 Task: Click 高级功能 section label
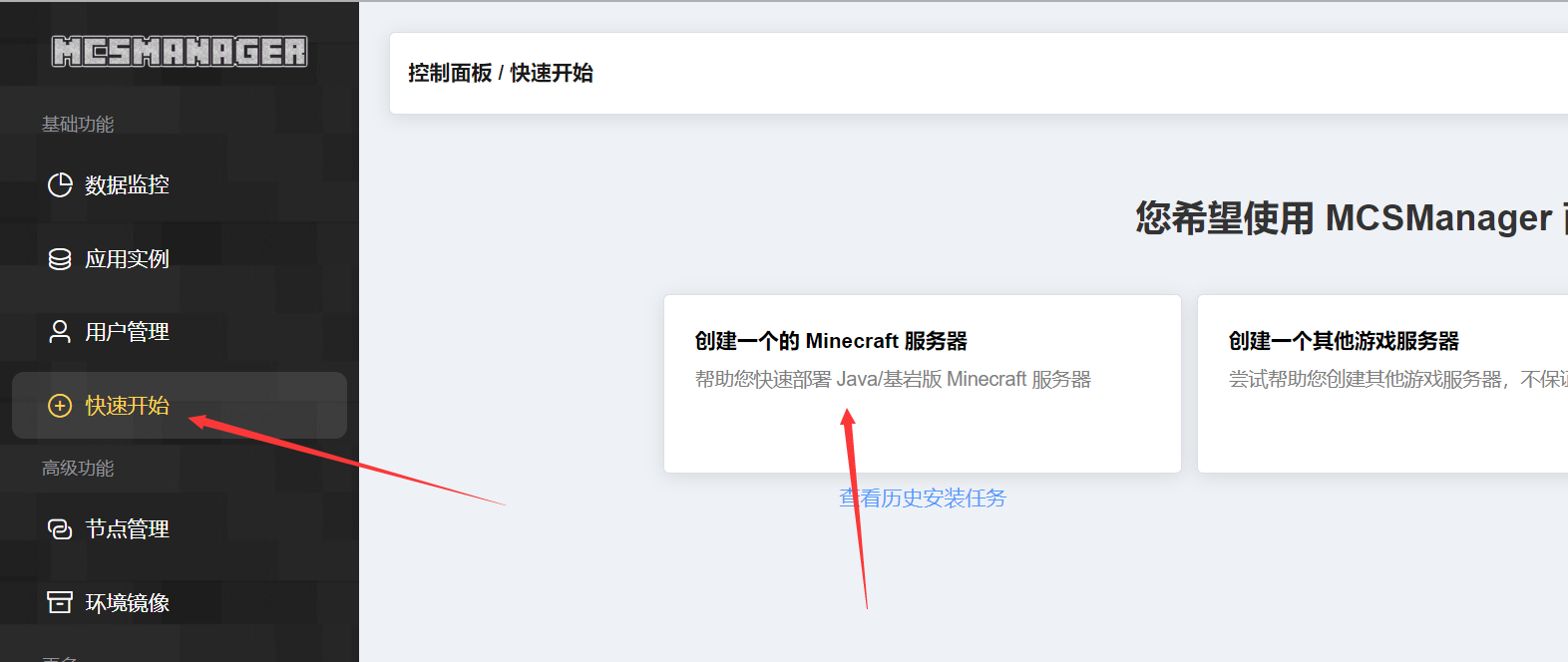coord(78,469)
